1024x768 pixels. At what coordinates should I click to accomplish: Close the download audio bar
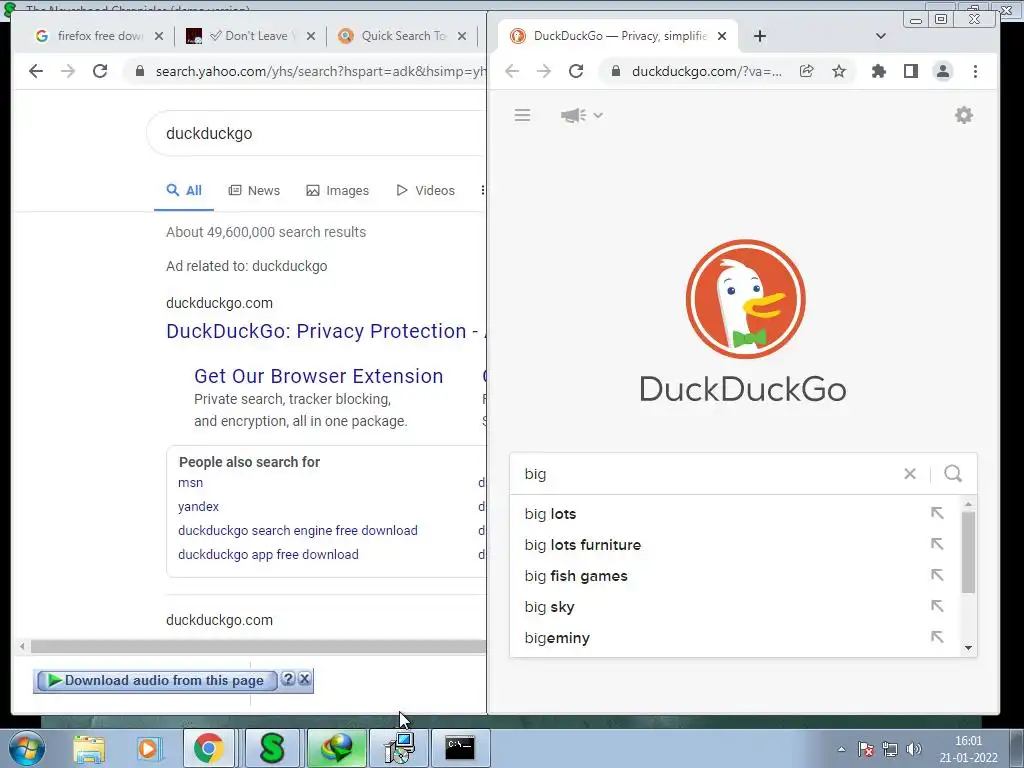pos(305,679)
